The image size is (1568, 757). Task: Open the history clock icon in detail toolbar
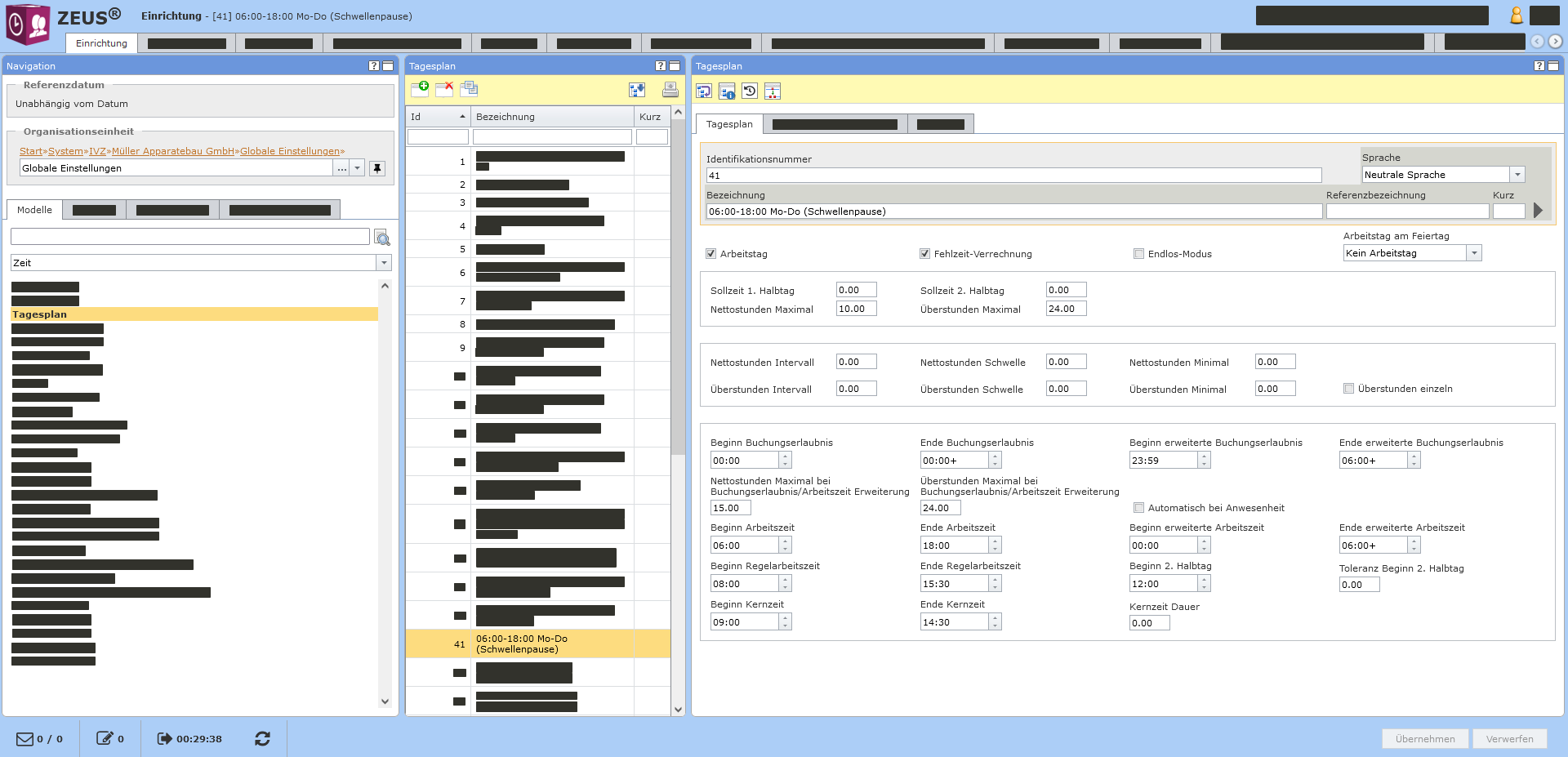point(750,91)
